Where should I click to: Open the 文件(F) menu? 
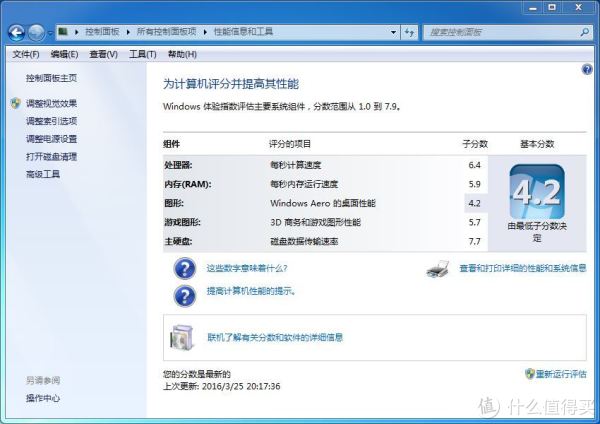(x=26, y=54)
